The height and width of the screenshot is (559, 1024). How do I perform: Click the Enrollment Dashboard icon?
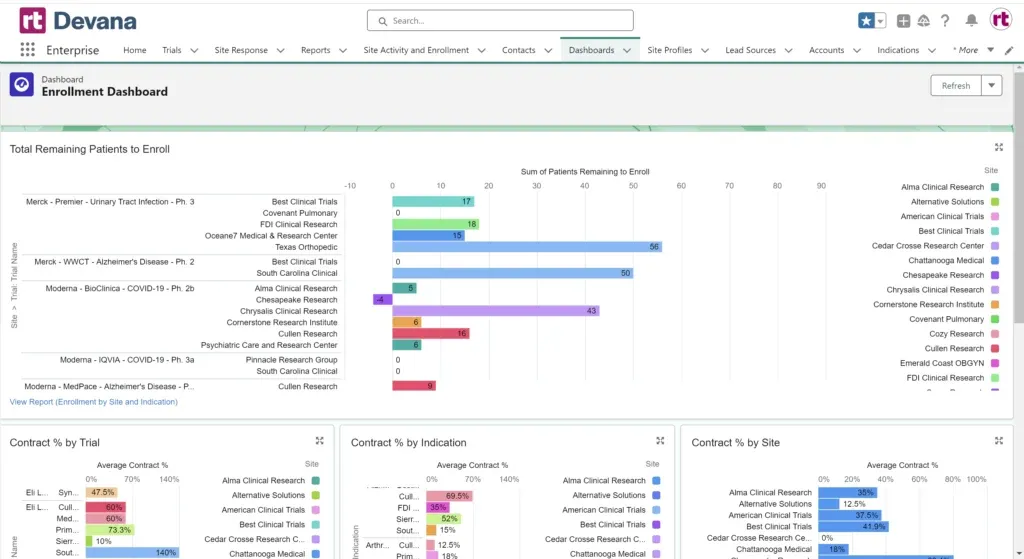[22, 85]
